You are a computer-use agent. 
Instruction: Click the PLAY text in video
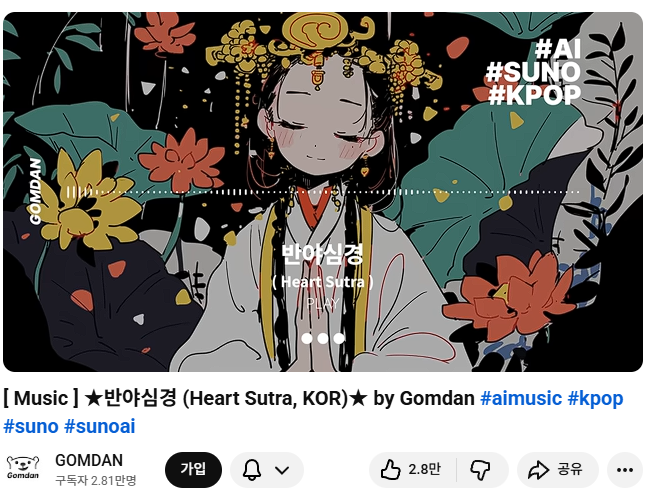pos(323,303)
